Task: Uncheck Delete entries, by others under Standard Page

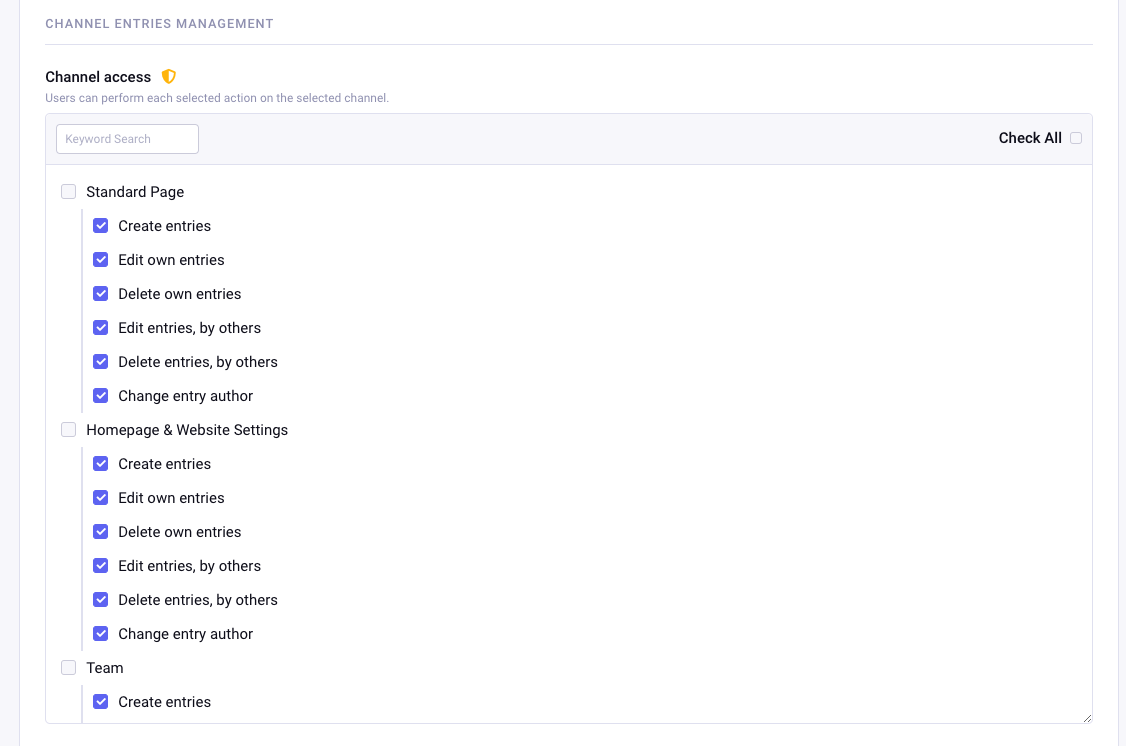Action: pos(101,361)
